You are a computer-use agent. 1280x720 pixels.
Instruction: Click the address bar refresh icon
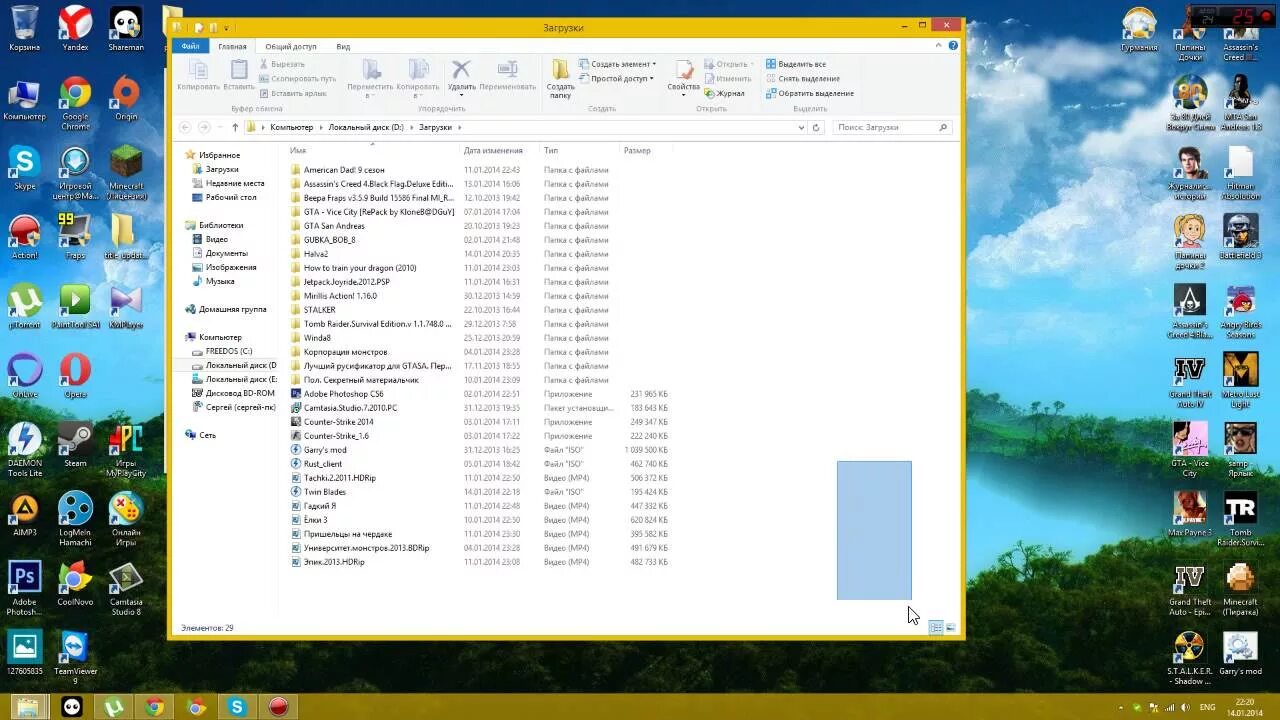pyautogui.click(x=816, y=127)
